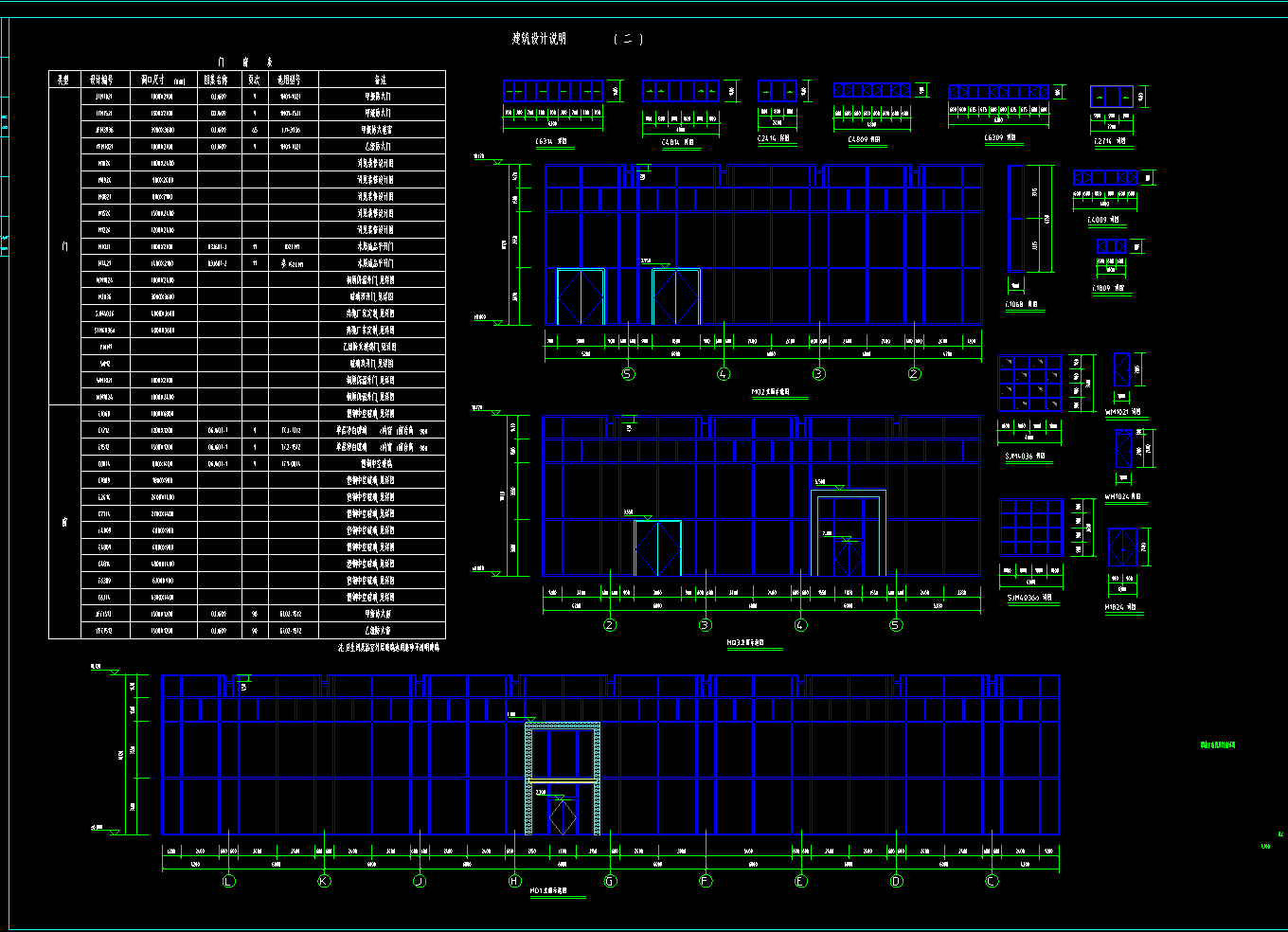Select grid axis bubble K
The image size is (1288, 932).
(x=324, y=881)
